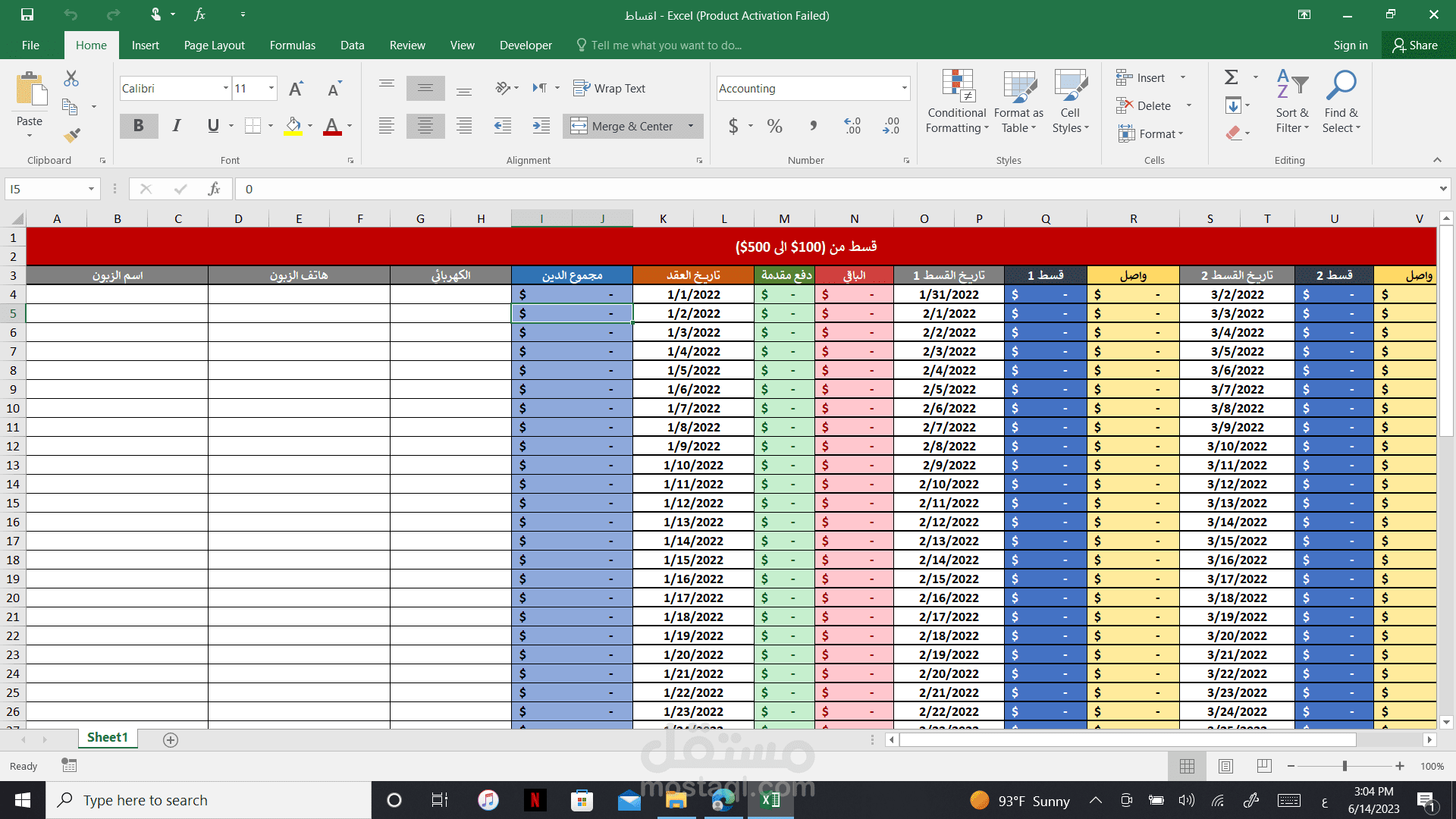This screenshot has width=1456, height=819.
Task: Apply the yellow Fill Color
Action: [x=293, y=126]
